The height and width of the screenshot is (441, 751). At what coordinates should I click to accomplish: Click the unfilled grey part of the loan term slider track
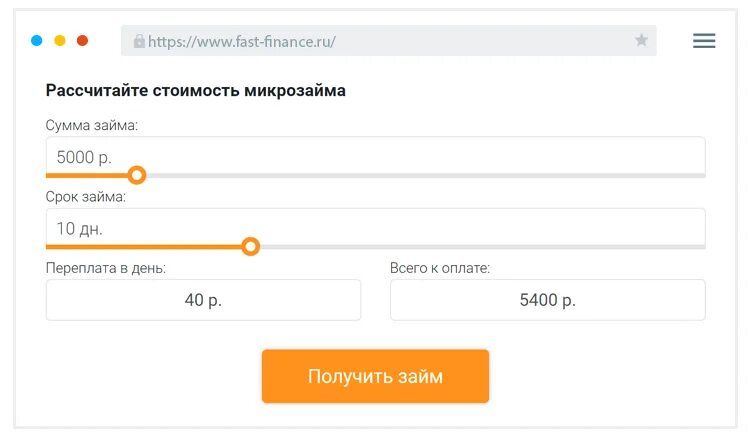pos(480,246)
